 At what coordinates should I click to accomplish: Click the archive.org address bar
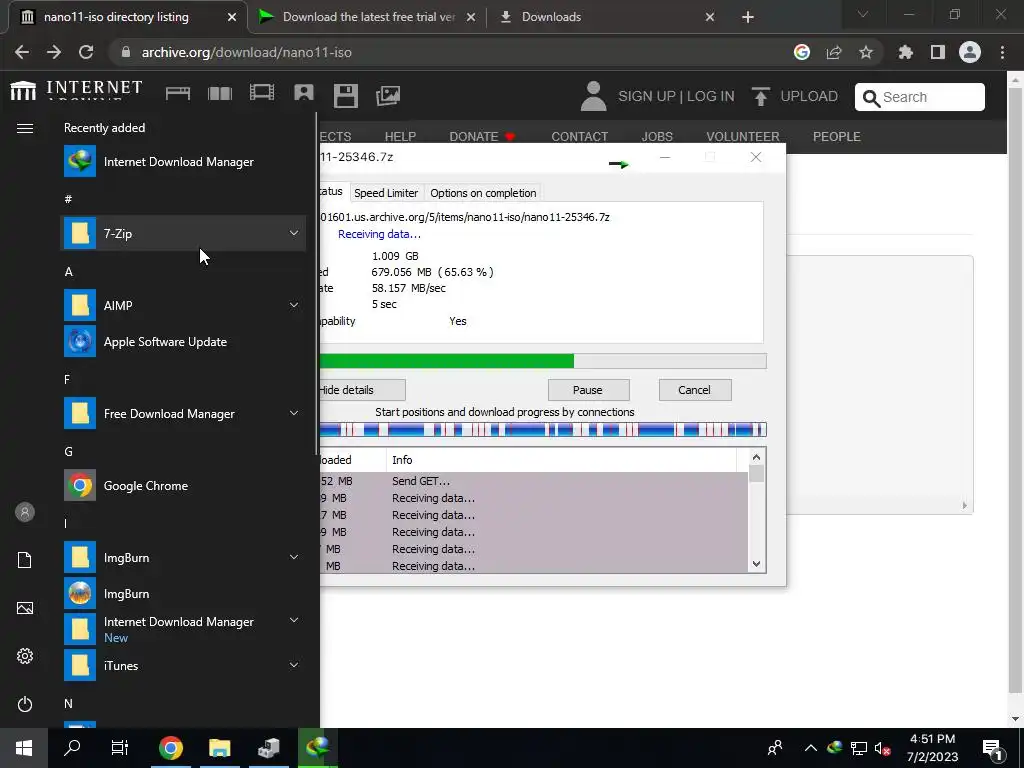click(451, 52)
